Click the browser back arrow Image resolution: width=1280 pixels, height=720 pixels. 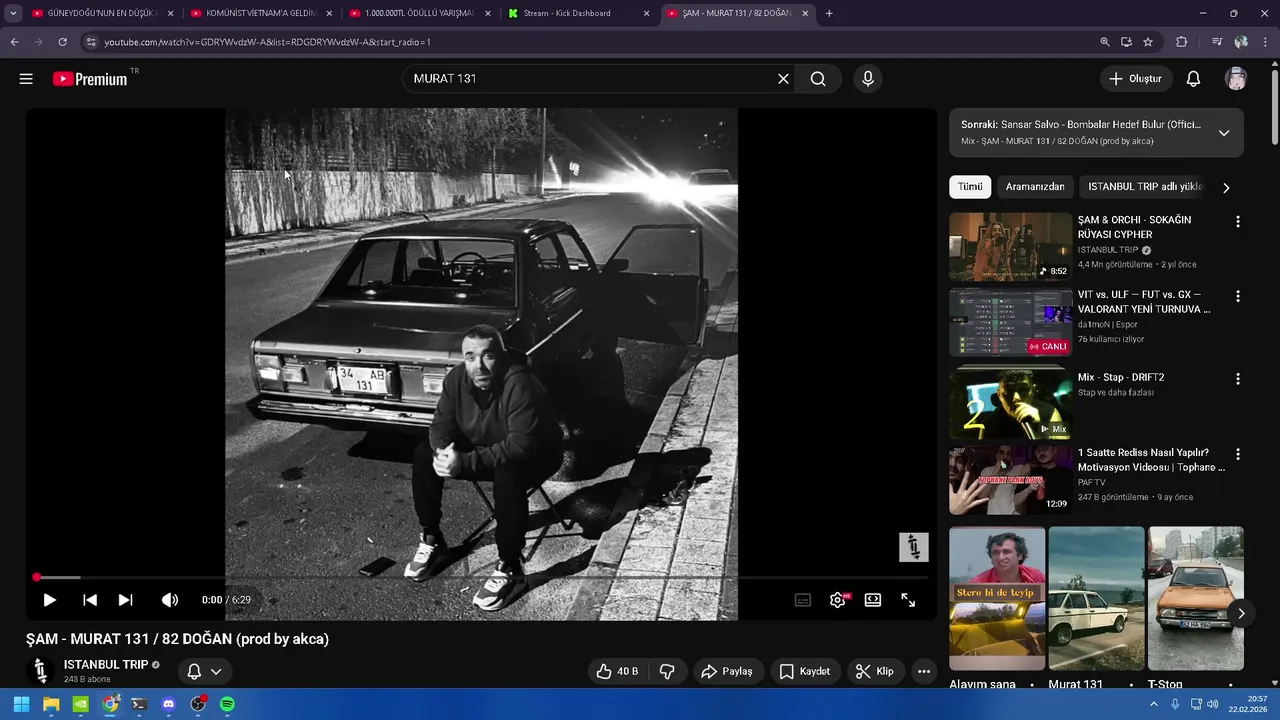point(14,42)
